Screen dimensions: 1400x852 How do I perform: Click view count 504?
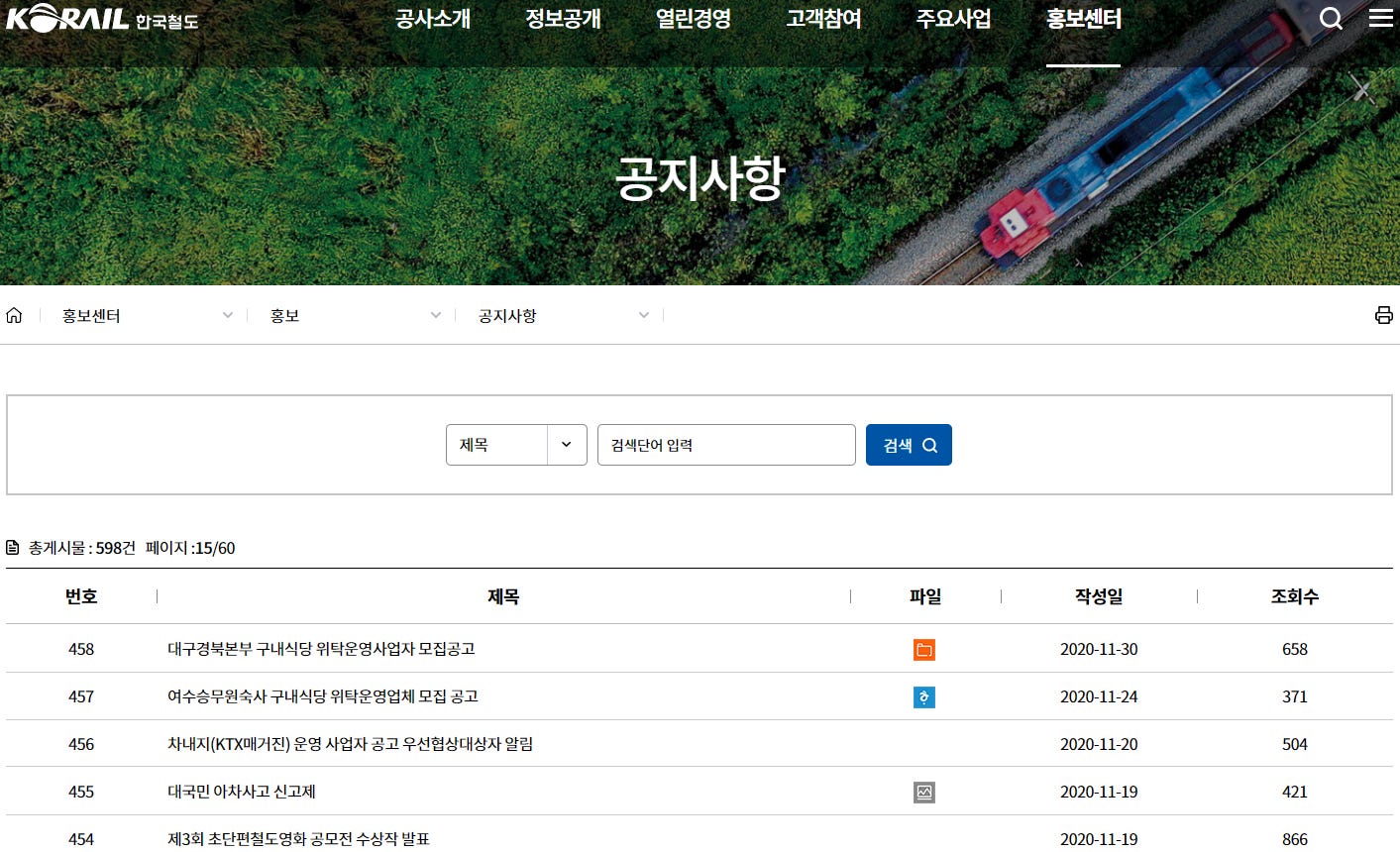point(1295,744)
